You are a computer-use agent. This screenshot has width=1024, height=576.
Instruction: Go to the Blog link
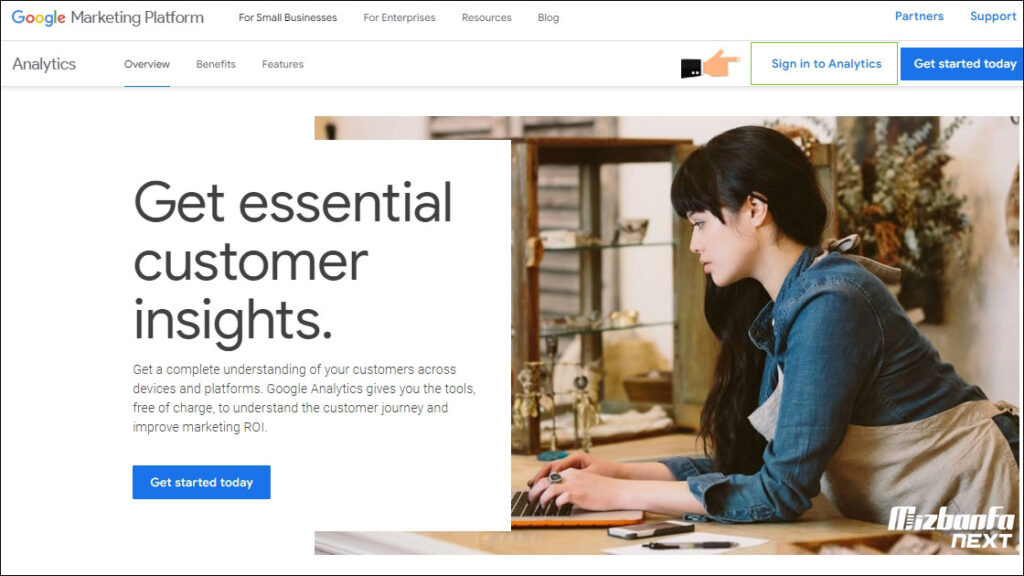click(x=548, y=18)
